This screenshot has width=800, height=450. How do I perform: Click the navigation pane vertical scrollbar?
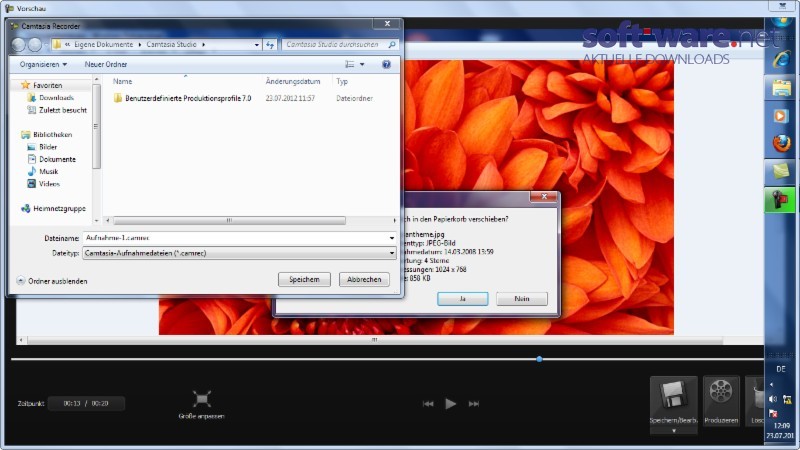click(96, 127)
